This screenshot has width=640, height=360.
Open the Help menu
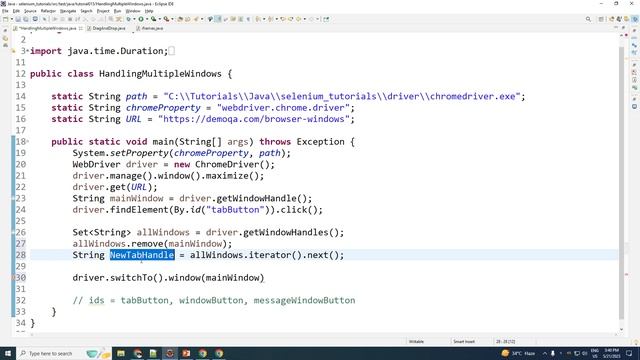149,11
